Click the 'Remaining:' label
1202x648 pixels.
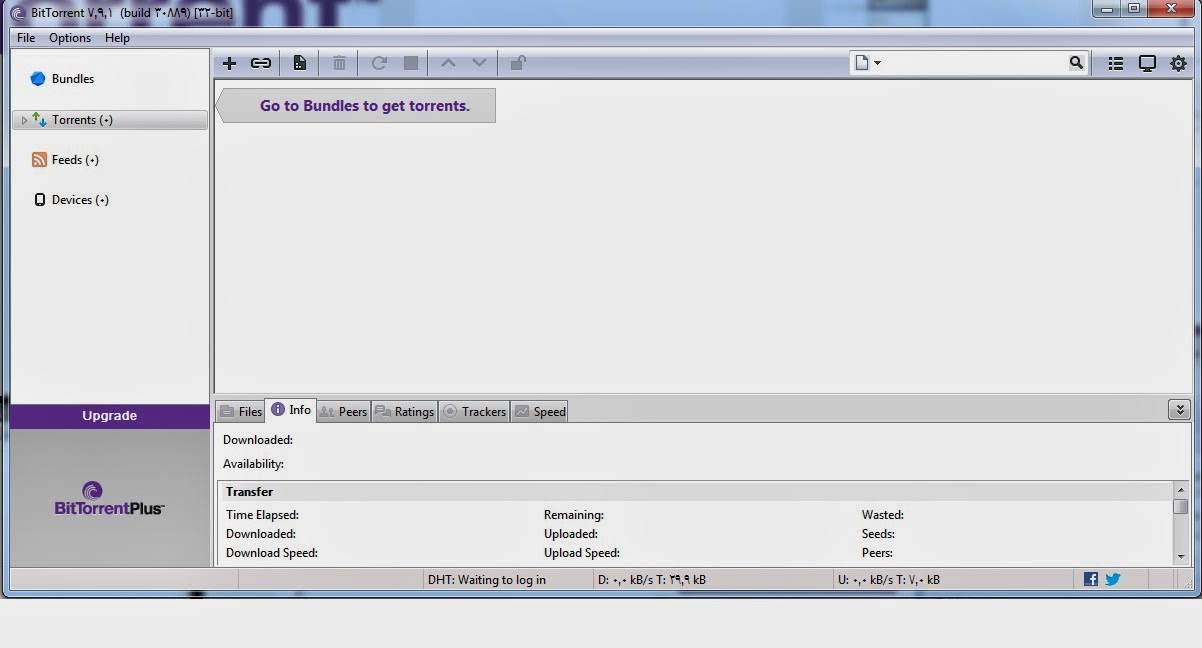coord(574,515)
